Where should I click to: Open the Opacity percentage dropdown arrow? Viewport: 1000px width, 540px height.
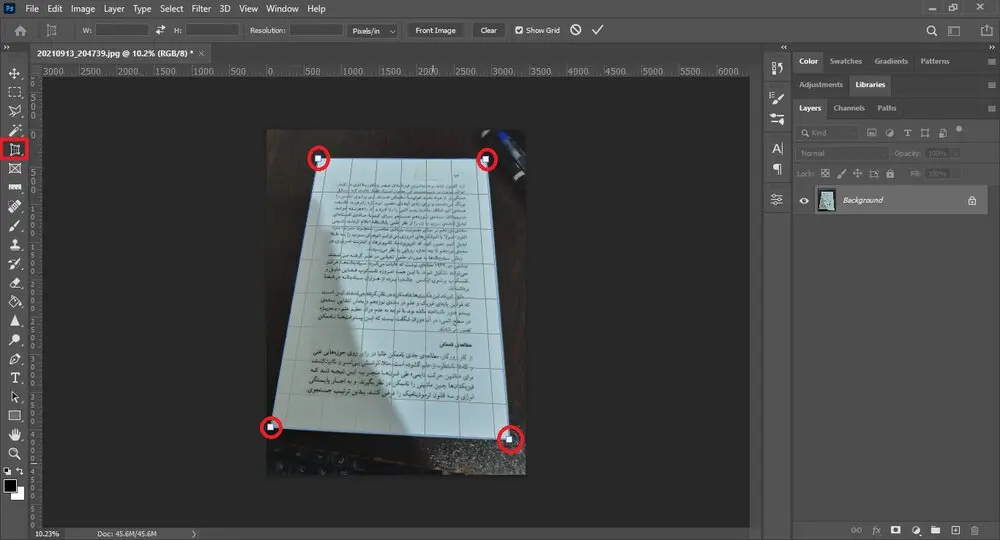pos(955,153)
